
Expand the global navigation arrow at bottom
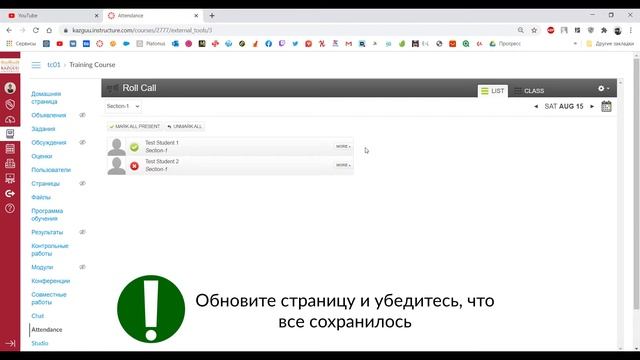[x=10, y=344]
